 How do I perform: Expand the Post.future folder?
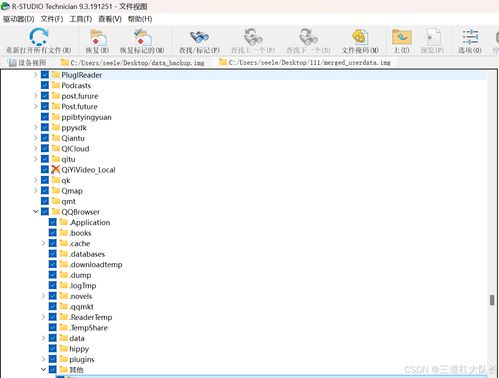(36, 106)
